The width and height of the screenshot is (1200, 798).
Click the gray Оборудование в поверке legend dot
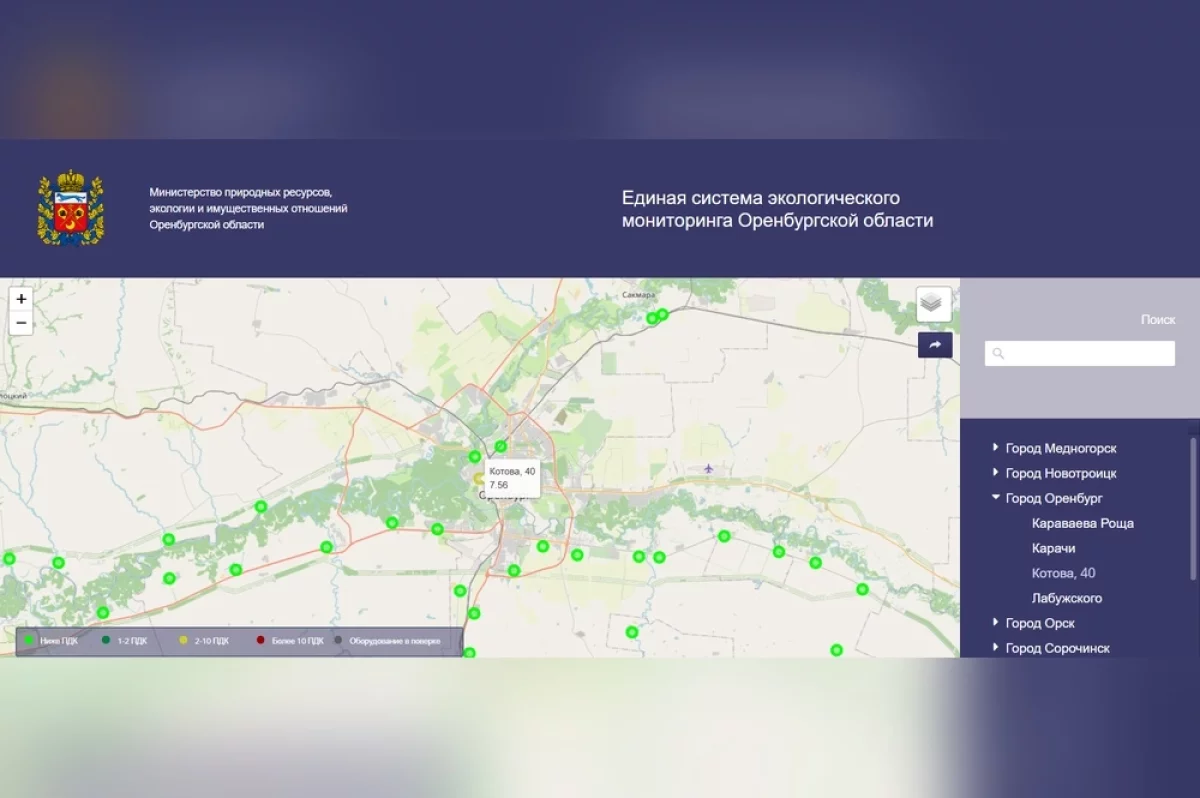coord(338,641)
